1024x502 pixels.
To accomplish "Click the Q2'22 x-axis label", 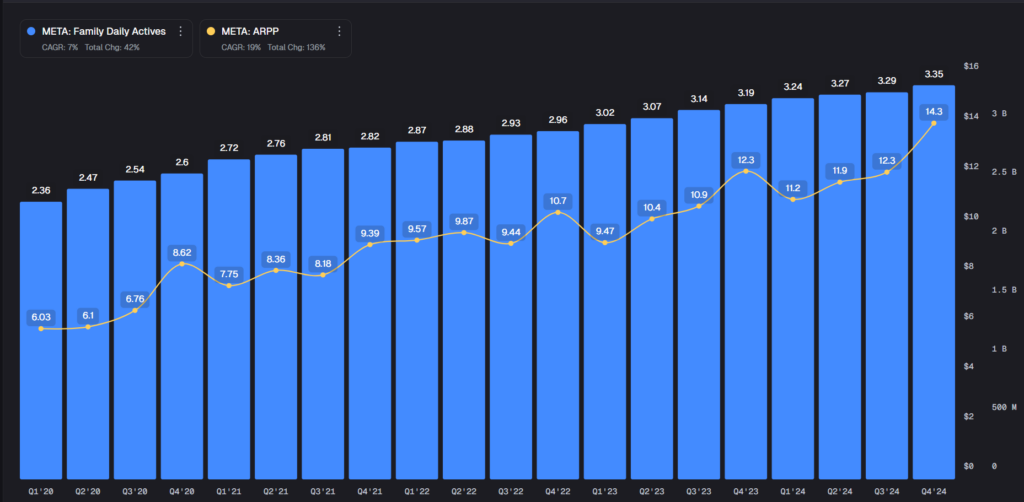I will coord(464,490).
